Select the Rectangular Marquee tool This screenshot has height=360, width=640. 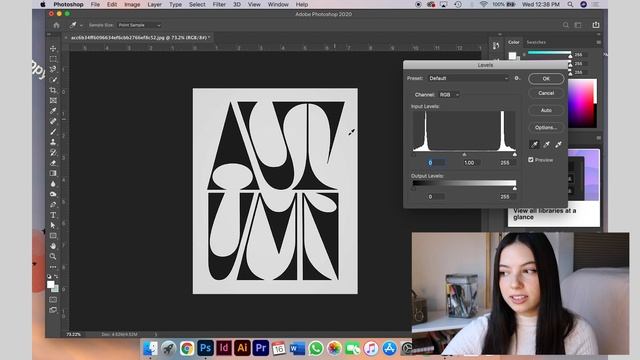pos(53,59)
